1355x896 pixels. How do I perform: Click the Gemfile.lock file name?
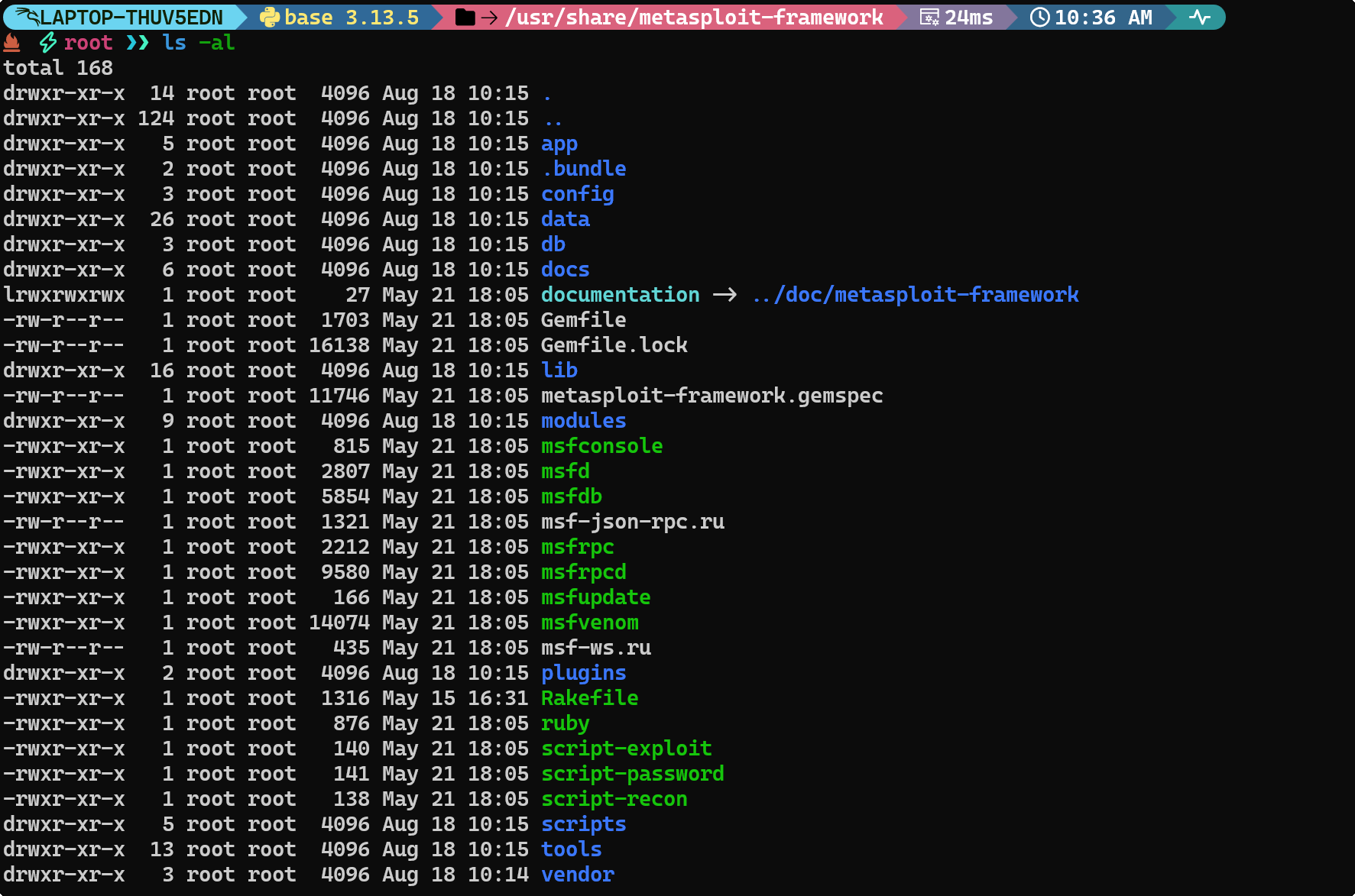click(x=614, y=345)
